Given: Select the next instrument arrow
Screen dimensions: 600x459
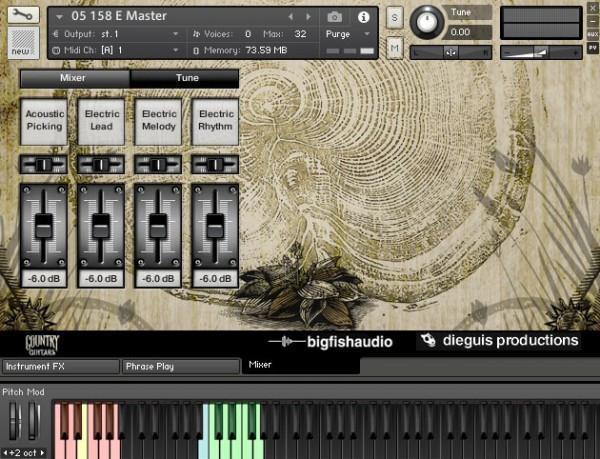Looking at the screenshot, I should (307, 17).
